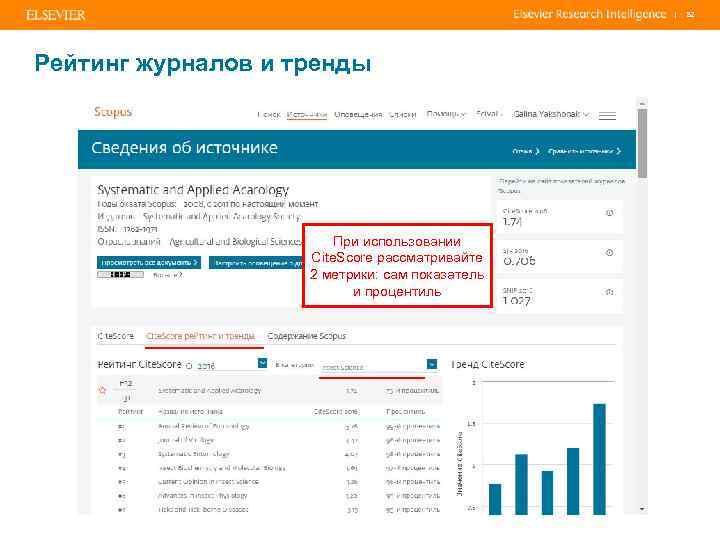Click Просмотреть все документы button
Screen dimensions: 720x540
click(149, 263)
